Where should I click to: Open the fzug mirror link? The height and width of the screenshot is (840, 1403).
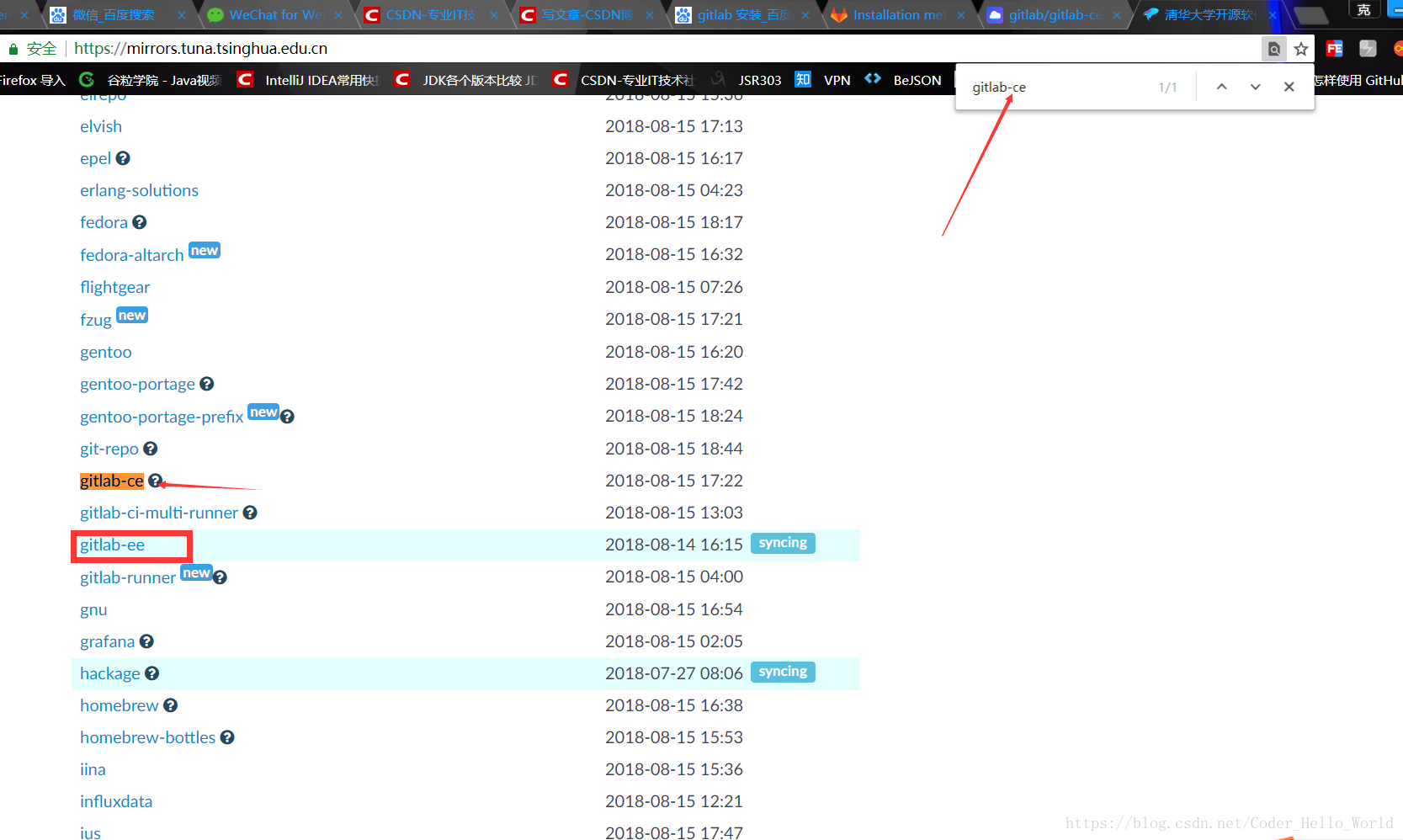[x=95, y=320]
